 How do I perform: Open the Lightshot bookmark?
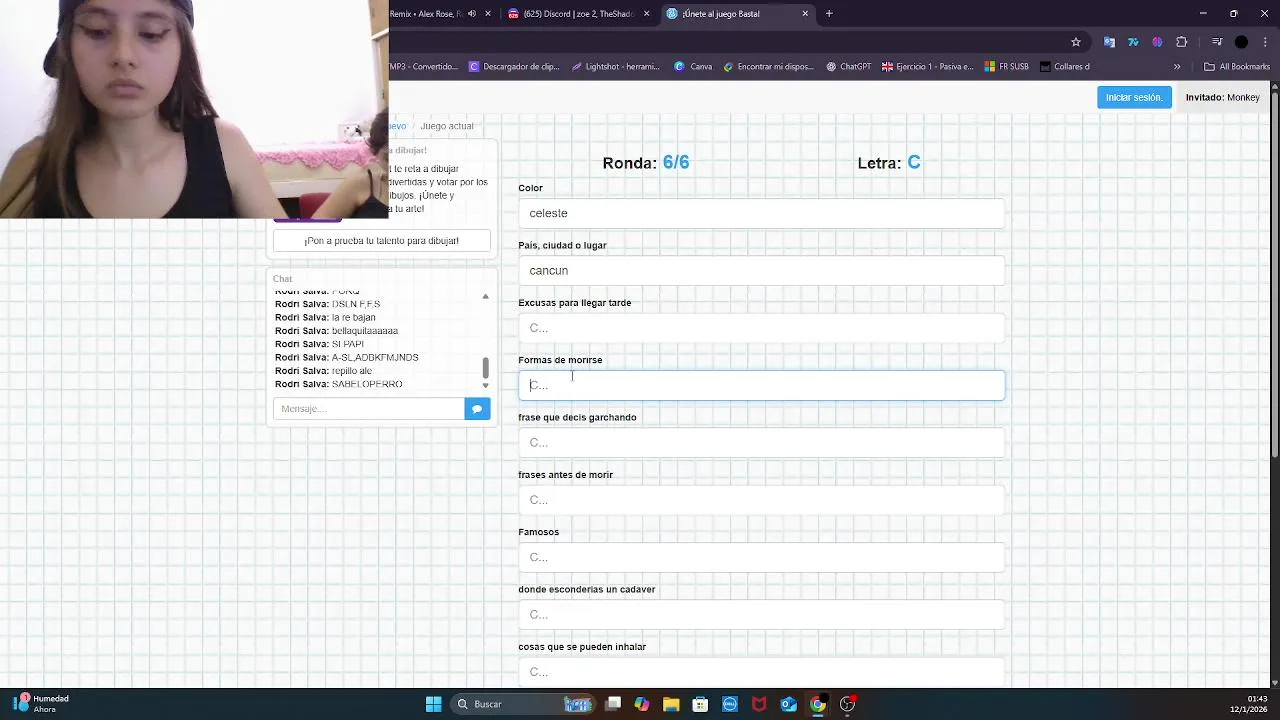[615, 67]
